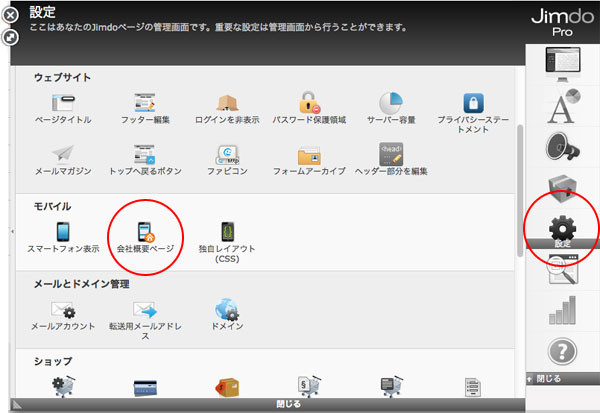The width and height of the screenshot is (600, 413).
Task: Click the cart with list icon
Action: coord(391,387)
